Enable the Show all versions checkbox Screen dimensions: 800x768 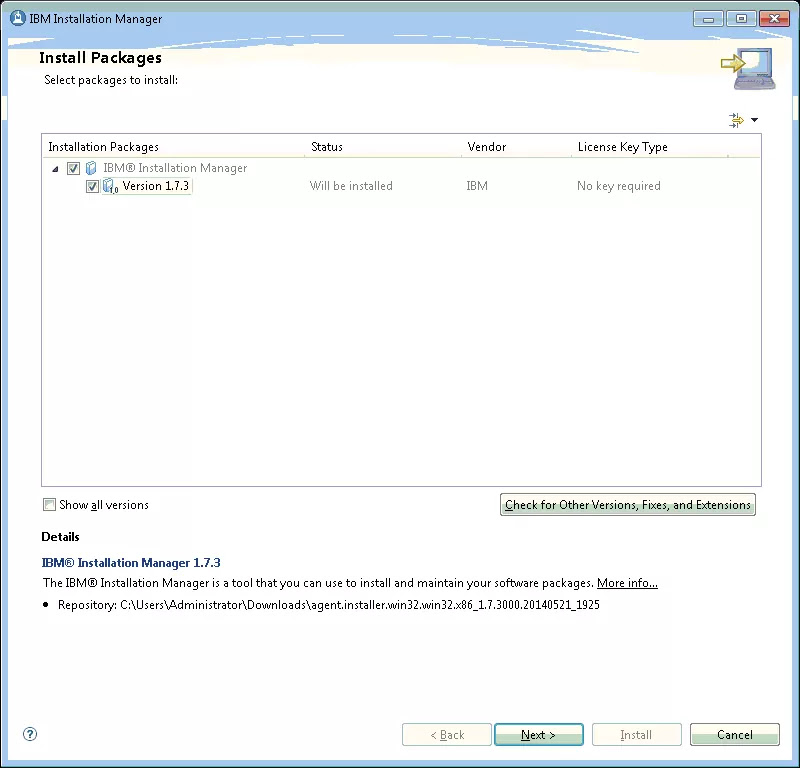click(49, 505)
